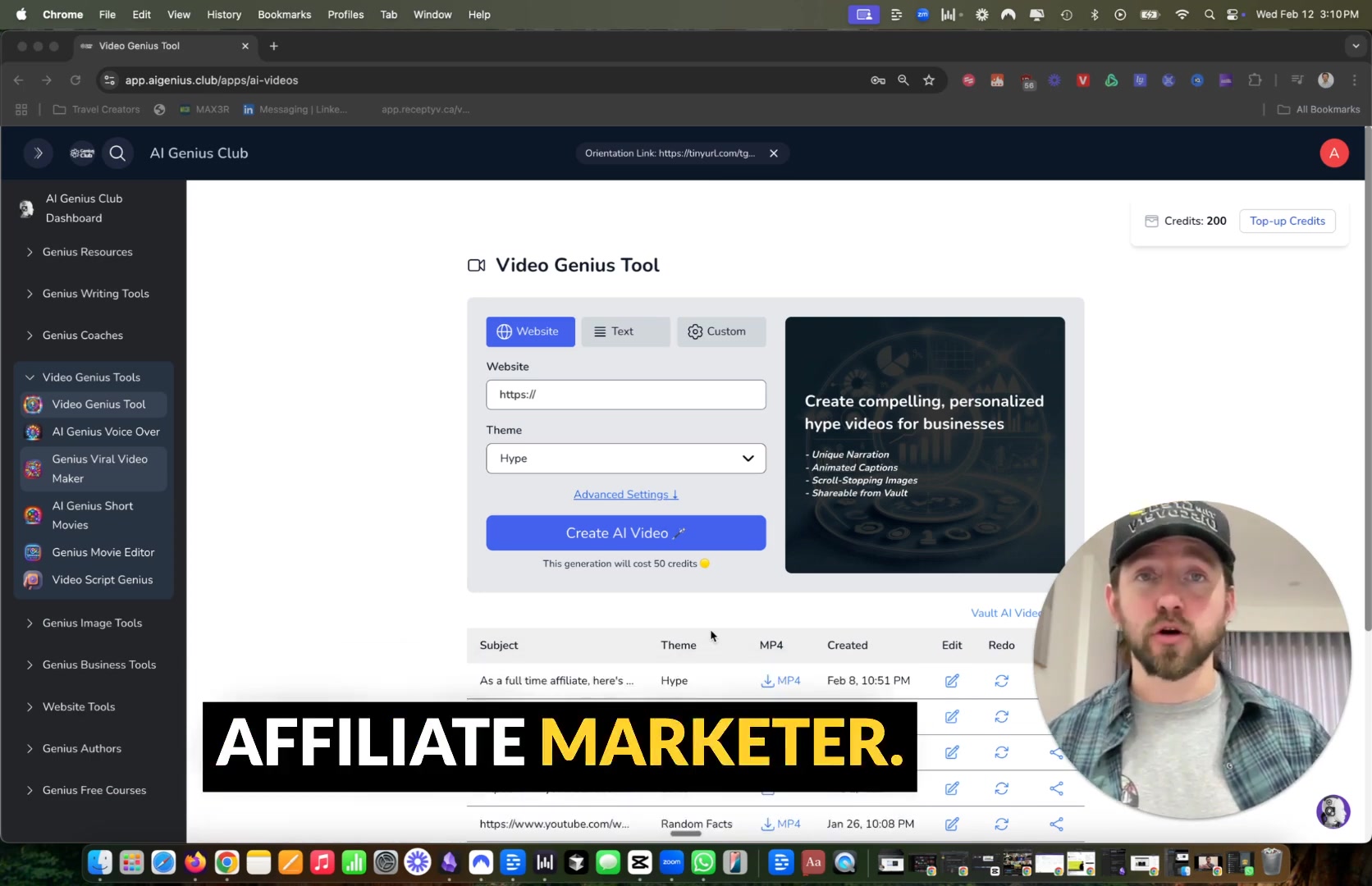Open the Chrome tab search dropdown arrow

[1356, 46]
